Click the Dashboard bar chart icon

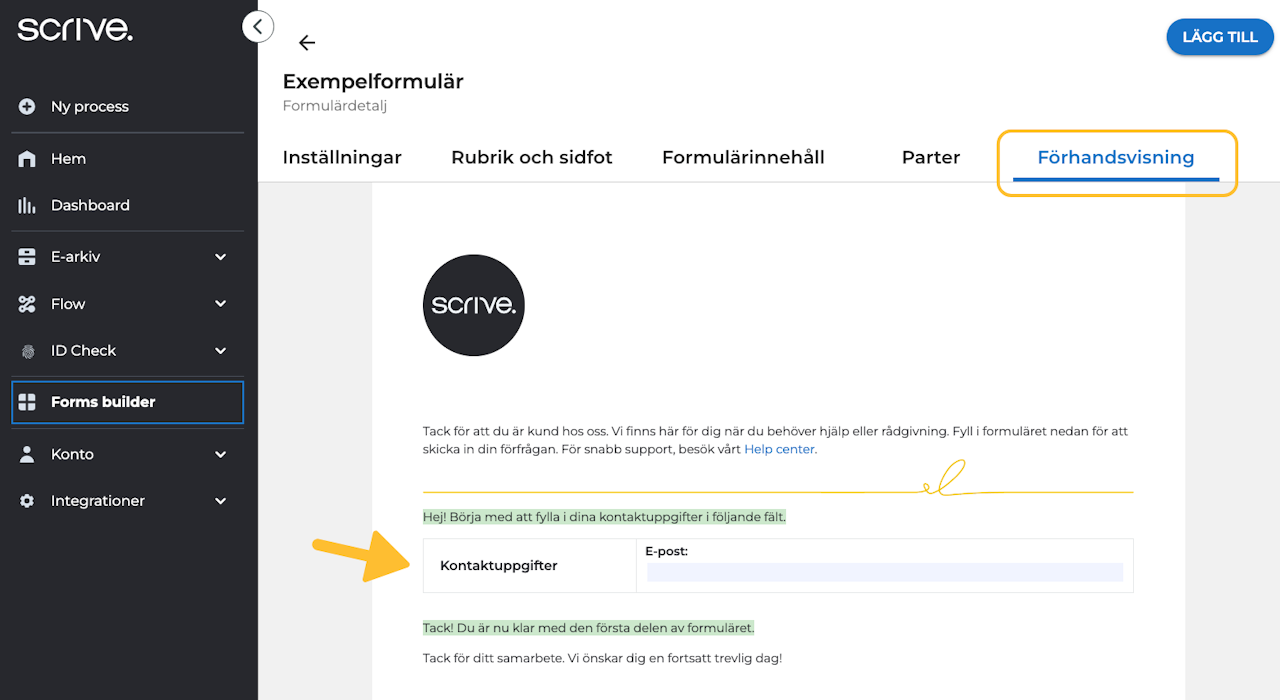[x=27, y=205]
